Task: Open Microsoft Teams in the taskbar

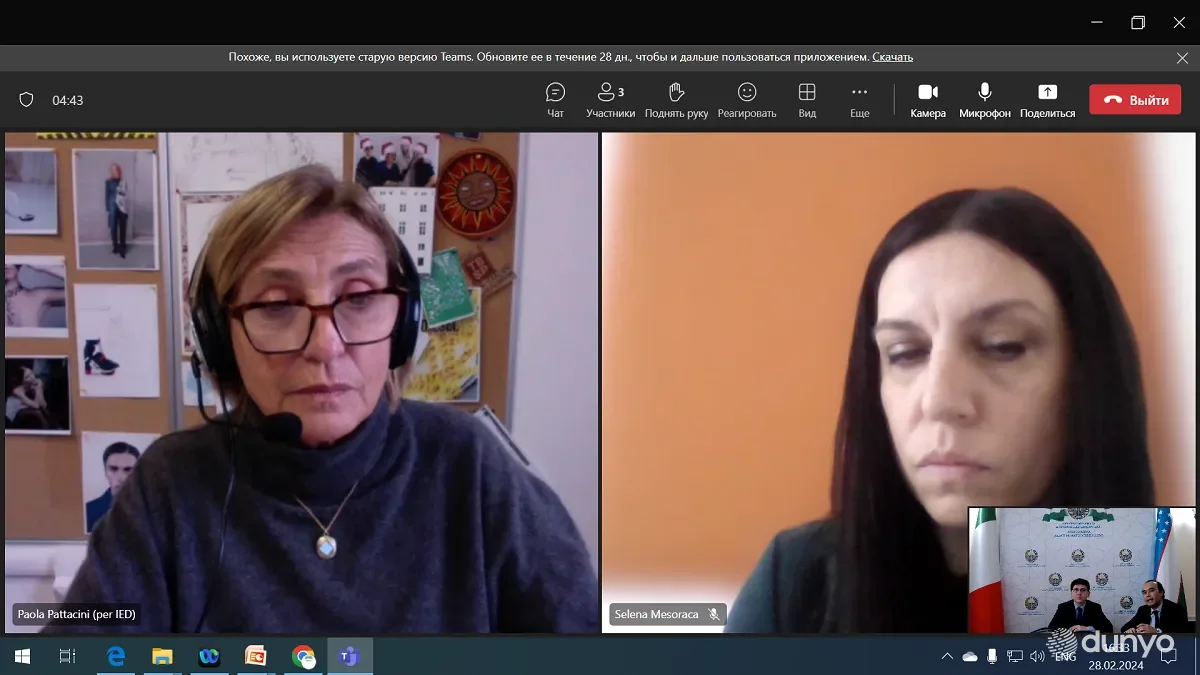Action: (349, 656)
